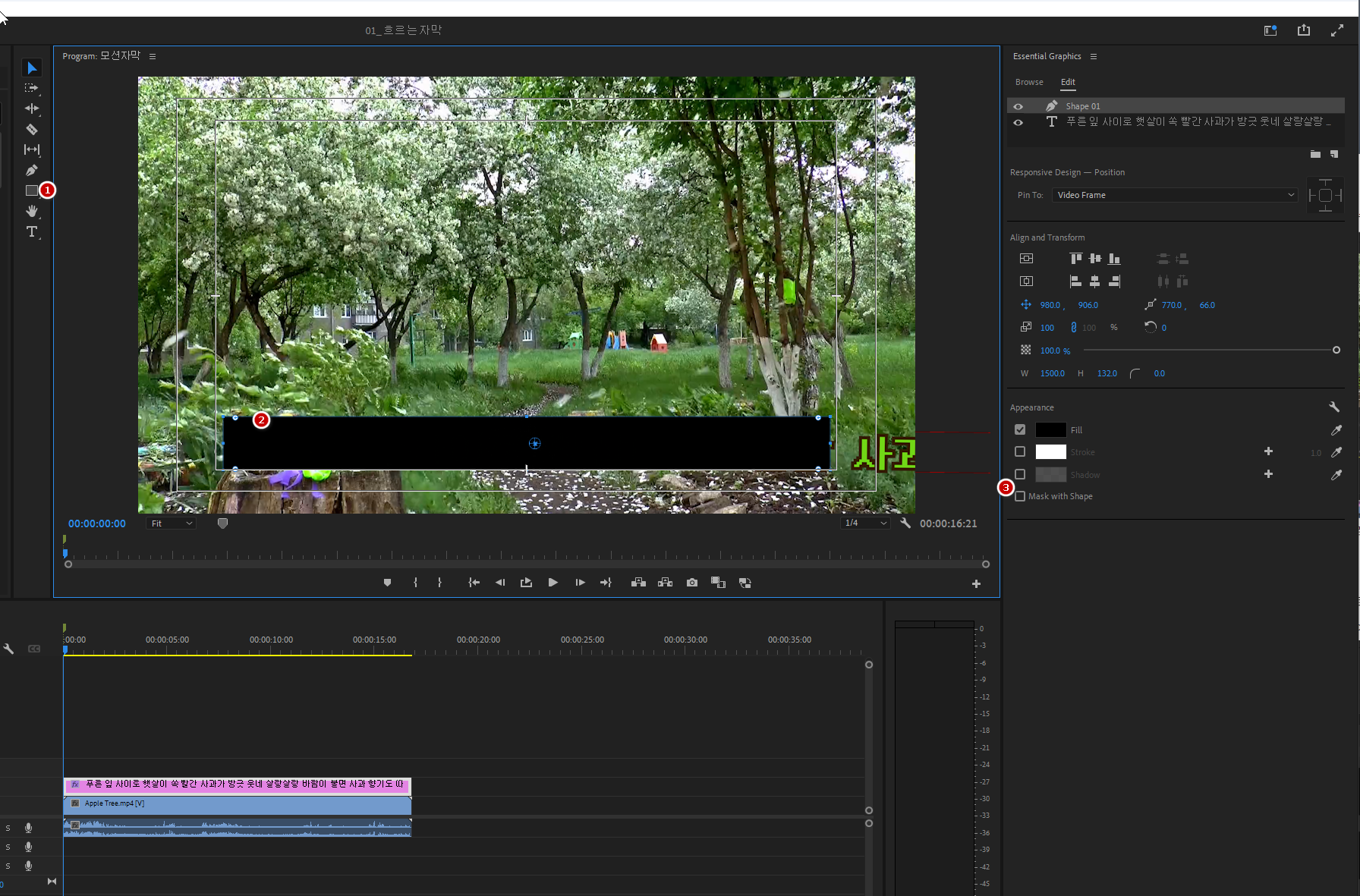Open the Pin To Video Frame dropdown
Screen dimensions: 1360x896
1175,195
